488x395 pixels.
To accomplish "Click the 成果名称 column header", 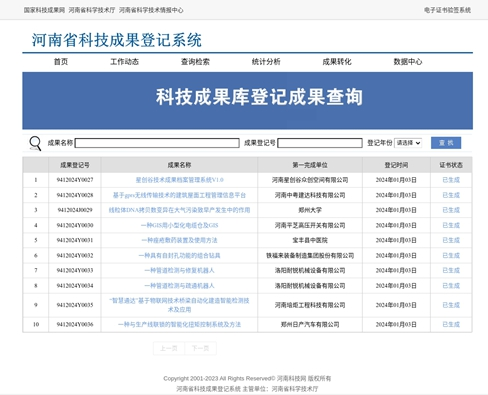I will 179,165.
